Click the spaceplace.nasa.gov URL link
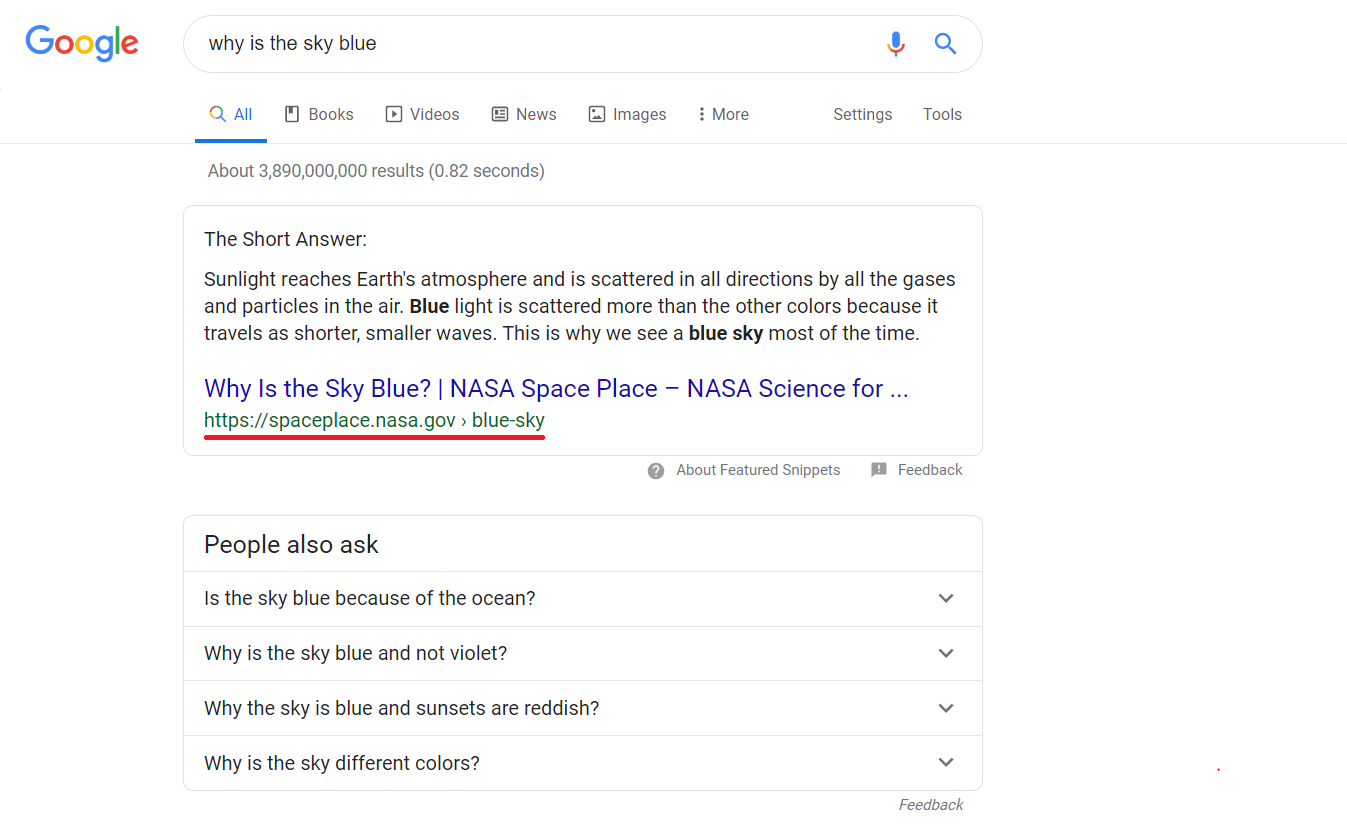Image resolution: width=1347 pixels, height=830 pixels. click(x=374, y=421)
